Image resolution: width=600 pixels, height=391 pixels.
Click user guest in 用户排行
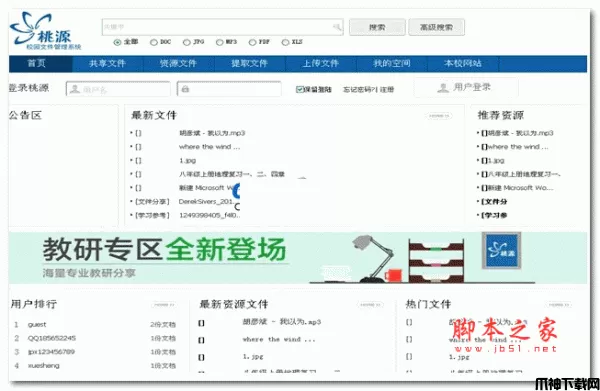point(37,325)
